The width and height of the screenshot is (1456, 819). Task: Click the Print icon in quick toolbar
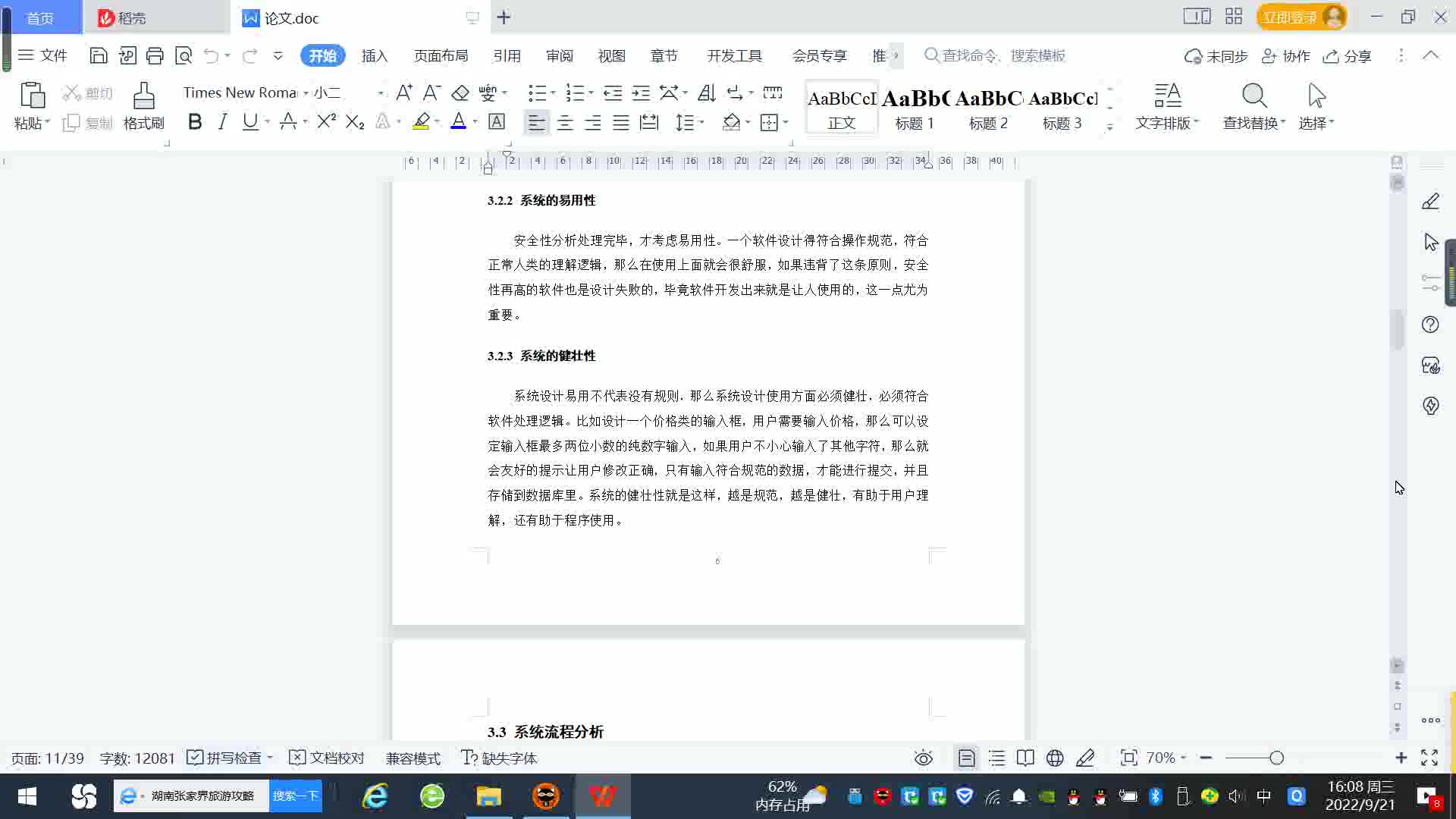(x=155, y=55)
